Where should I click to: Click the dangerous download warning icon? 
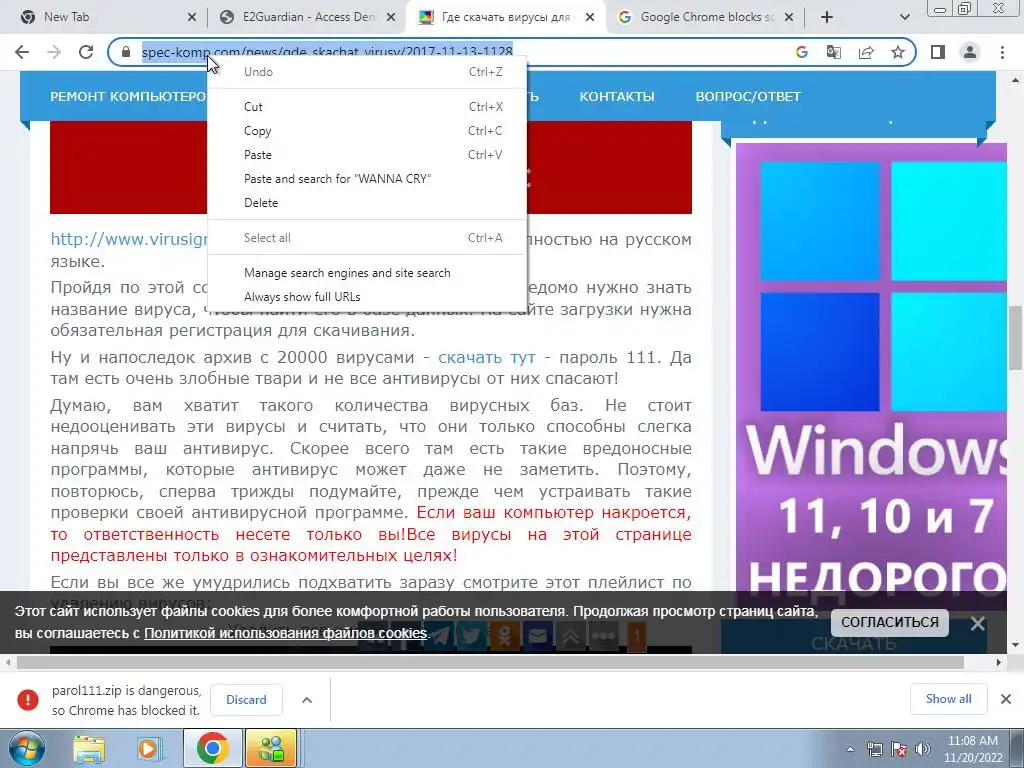pos(28,699)
